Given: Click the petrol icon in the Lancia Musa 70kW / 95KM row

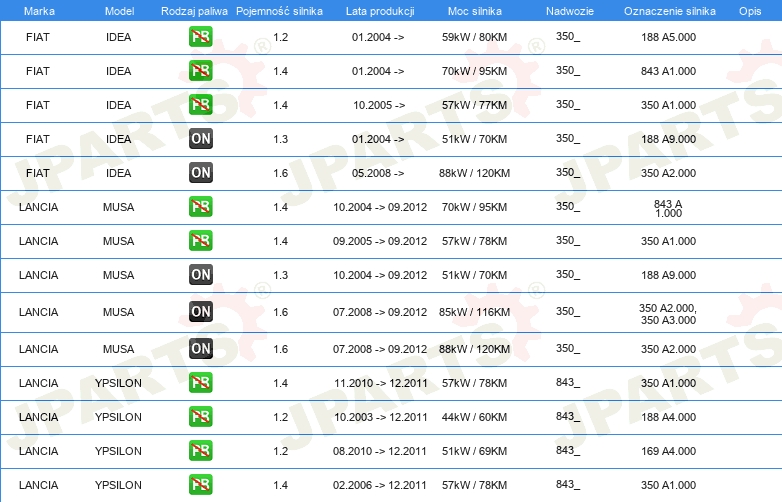Looking at the screenshot, I should (200, 207).
